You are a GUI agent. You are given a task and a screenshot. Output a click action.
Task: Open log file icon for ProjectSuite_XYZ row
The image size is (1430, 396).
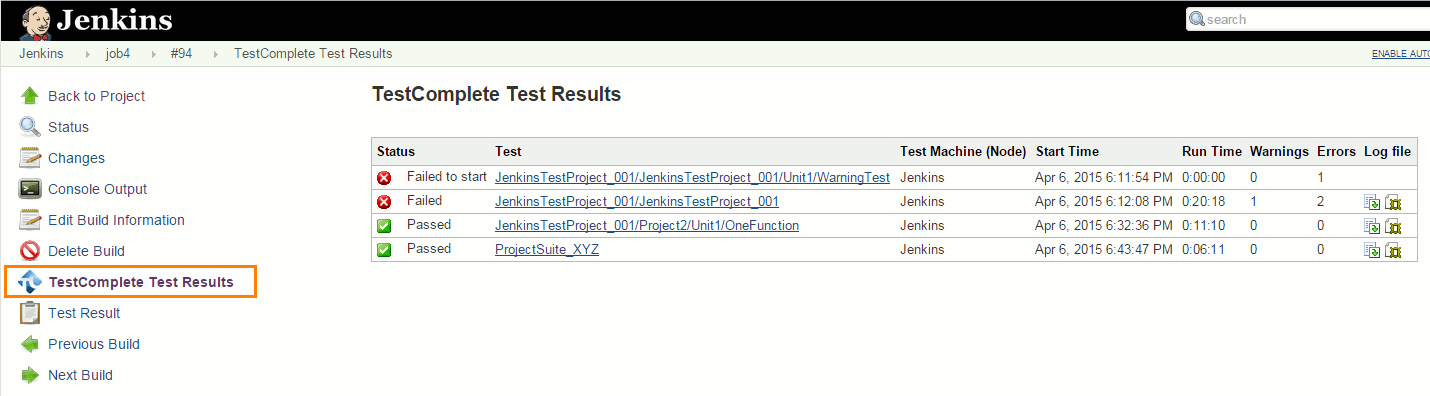tap(1373, 250)
